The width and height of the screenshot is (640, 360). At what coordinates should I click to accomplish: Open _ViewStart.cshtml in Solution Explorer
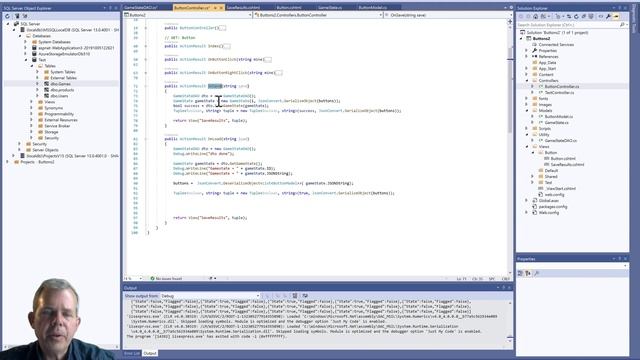[560, 189]
